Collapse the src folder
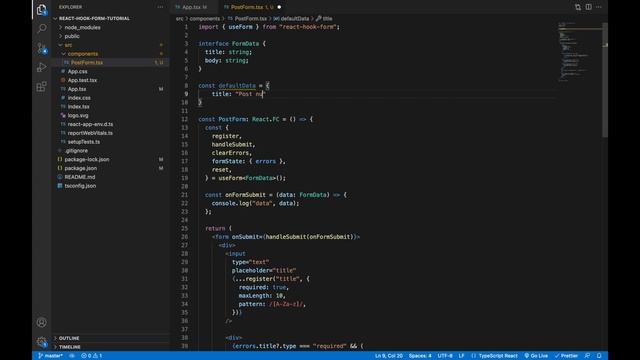640x360 pixels. pos(68,45)
